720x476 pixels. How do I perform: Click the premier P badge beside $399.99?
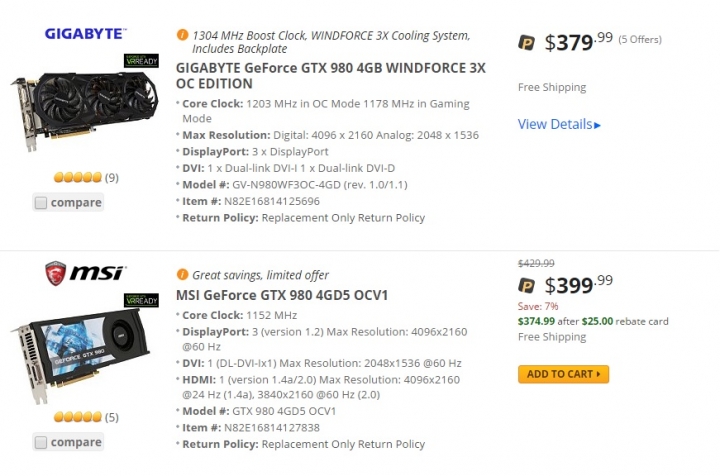(527, 286)
